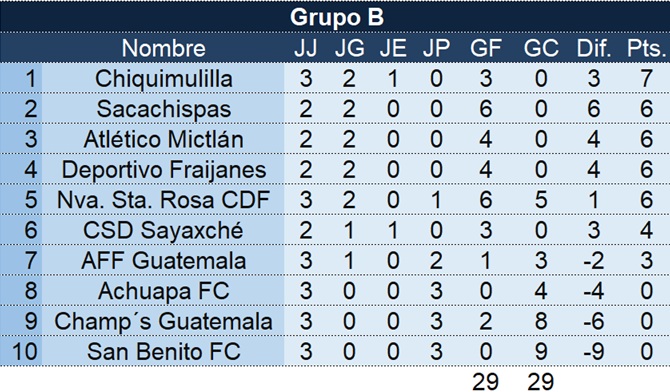The image size is (670, 392).
Task: Click the position number 10 cell
Action: click(24, 352)
